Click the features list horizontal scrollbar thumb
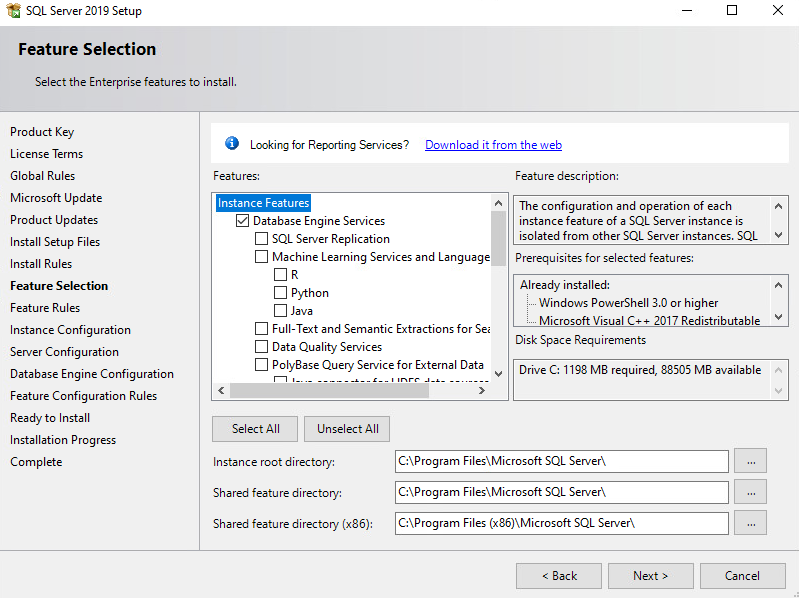 pyautogui.click(x=329, y=391)
